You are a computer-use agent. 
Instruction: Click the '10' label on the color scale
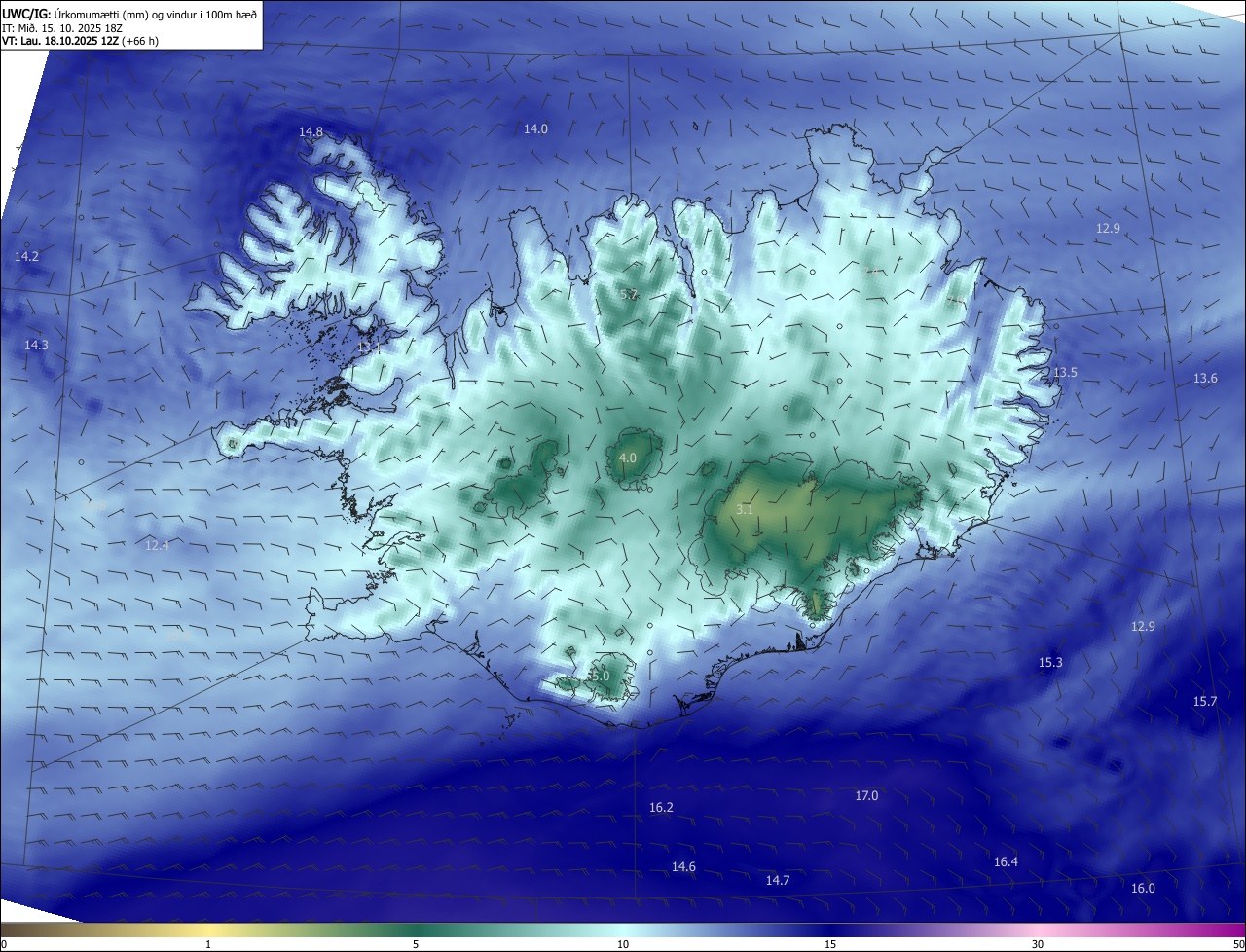point(623,944)
